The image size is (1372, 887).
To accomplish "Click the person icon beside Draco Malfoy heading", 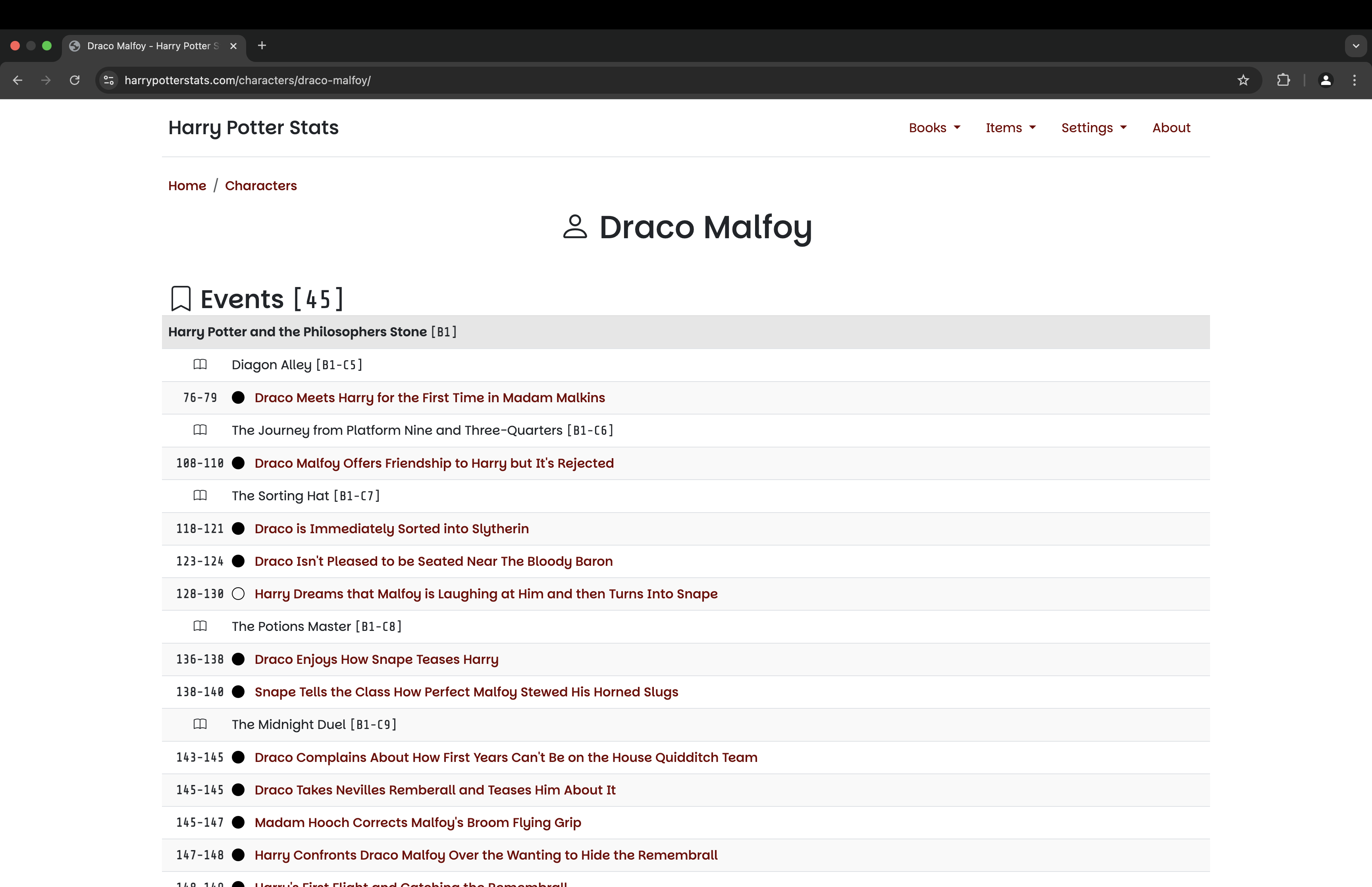I will (574, 227).
